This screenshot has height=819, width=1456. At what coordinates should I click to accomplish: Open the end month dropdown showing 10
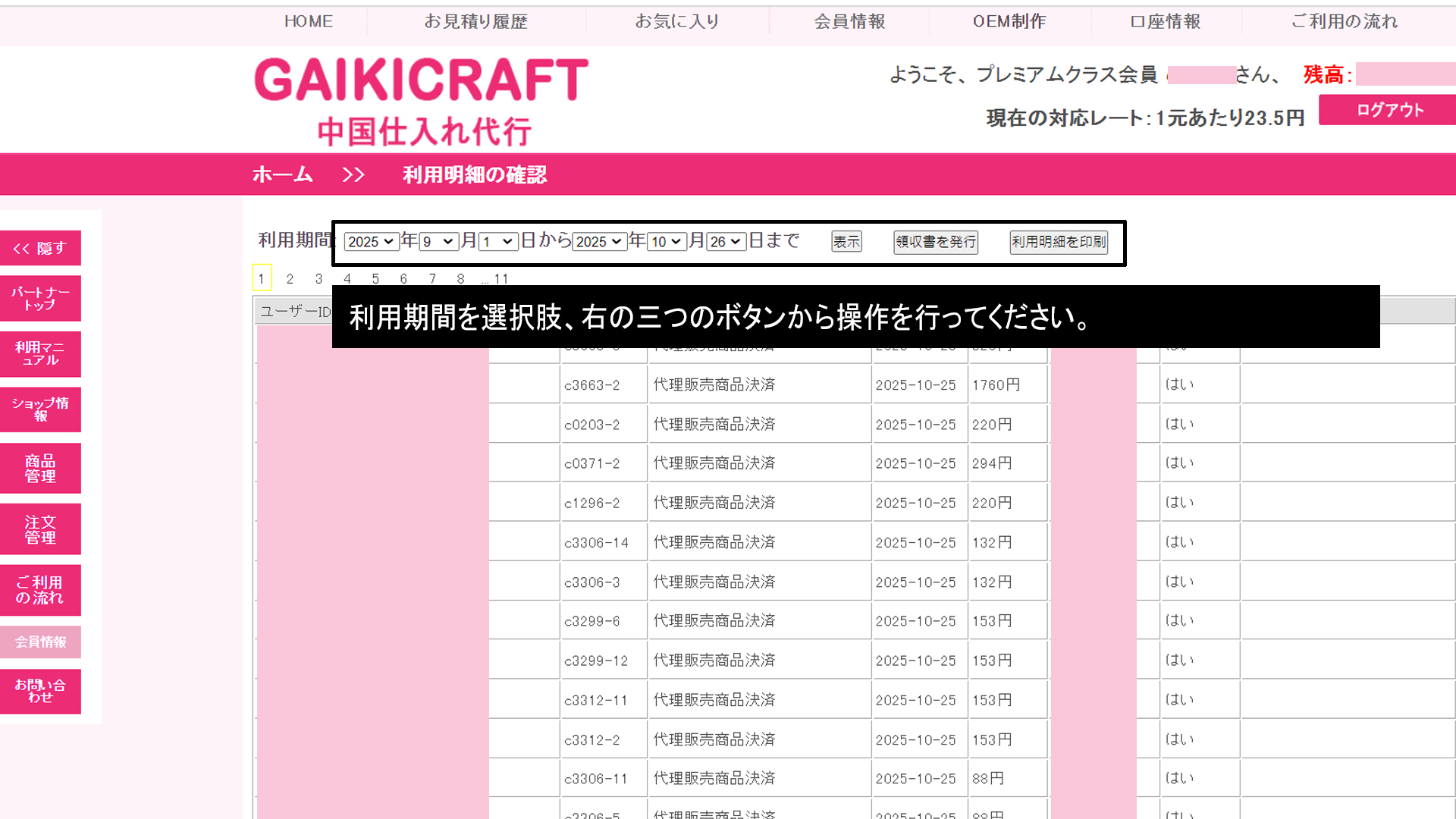(x=666, y=241)
